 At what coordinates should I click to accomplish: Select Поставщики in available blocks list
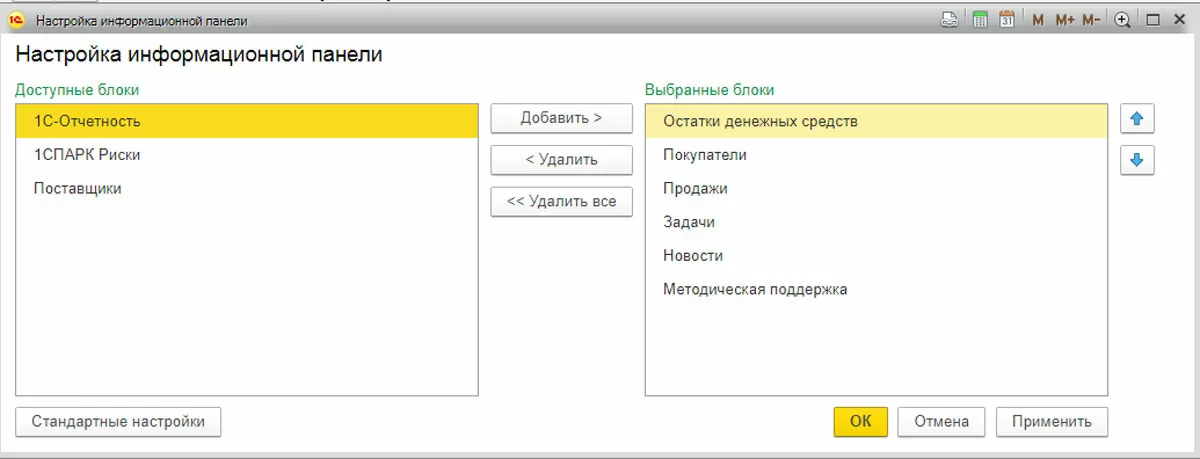[x=78, y=188]
